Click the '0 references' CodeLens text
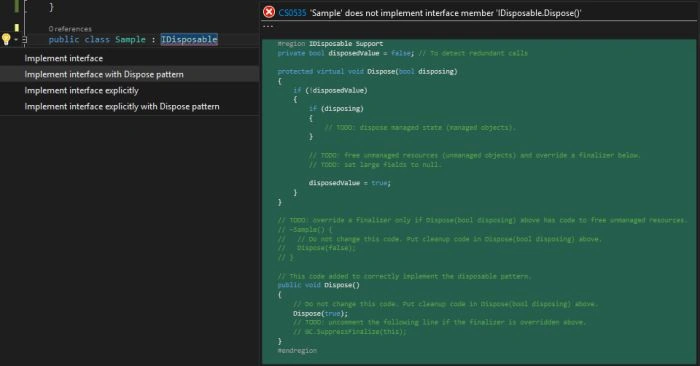The height and width of the screenshot is (366, 700). click(x=70, y=29)
